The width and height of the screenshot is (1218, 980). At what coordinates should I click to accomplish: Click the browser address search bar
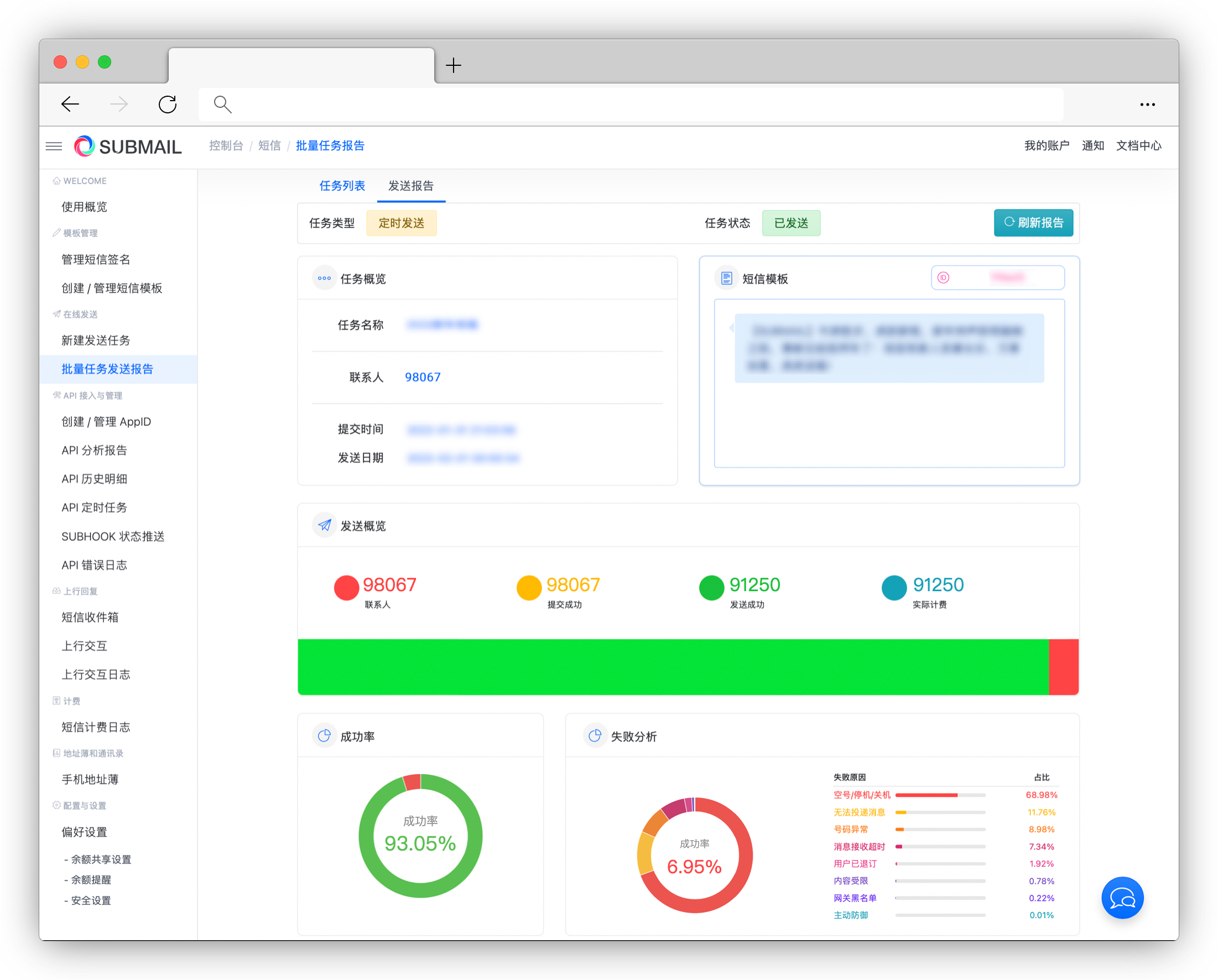tap(631, 105)
